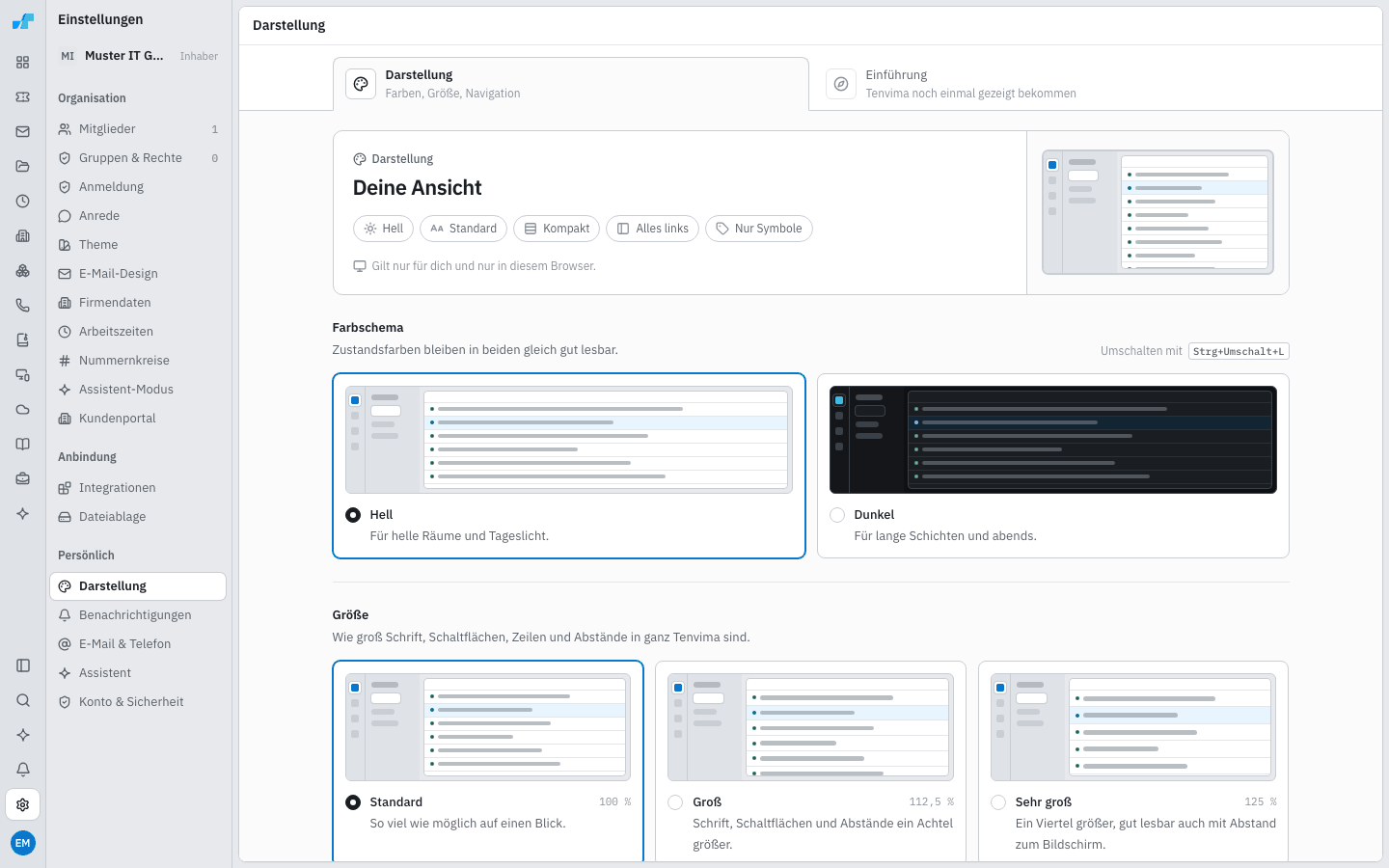
Task: Select the Dunkel color scheme radio button
Action: click(837, 515)
